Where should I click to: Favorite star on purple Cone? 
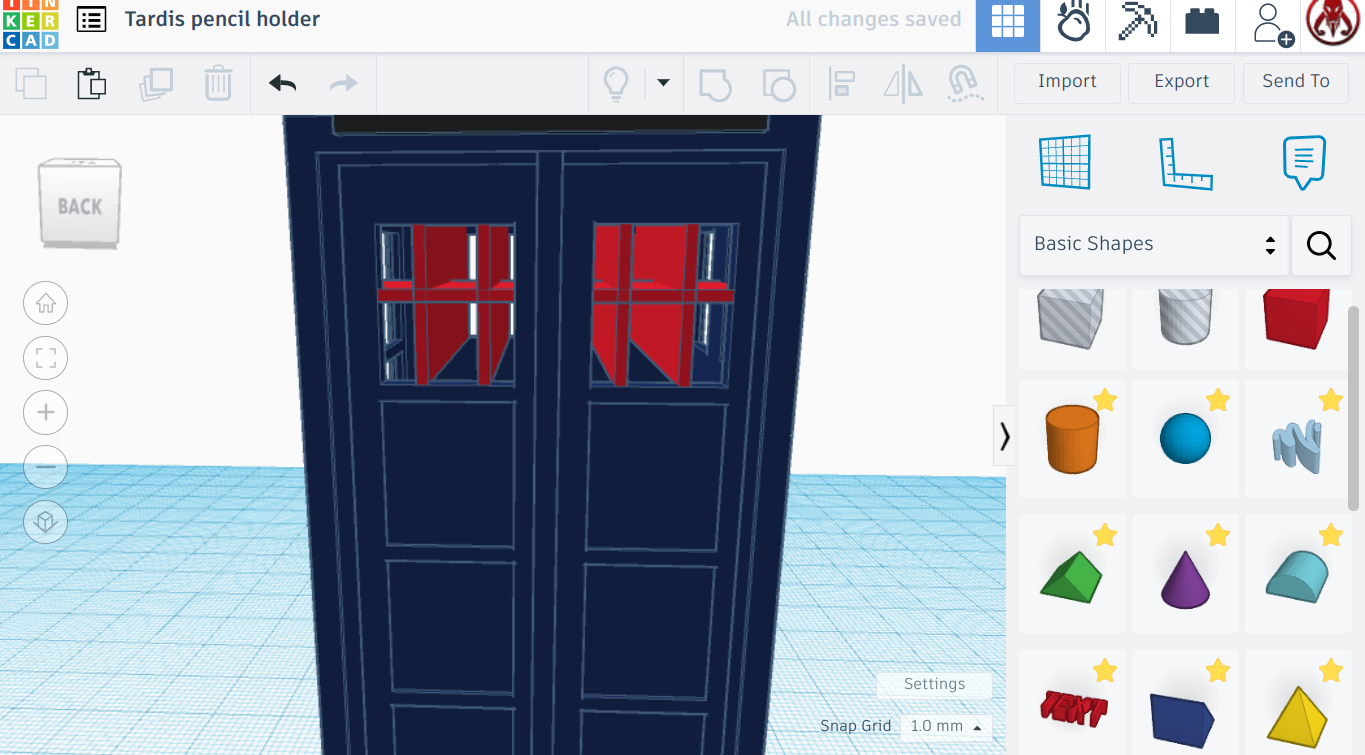pos(1218,536)
